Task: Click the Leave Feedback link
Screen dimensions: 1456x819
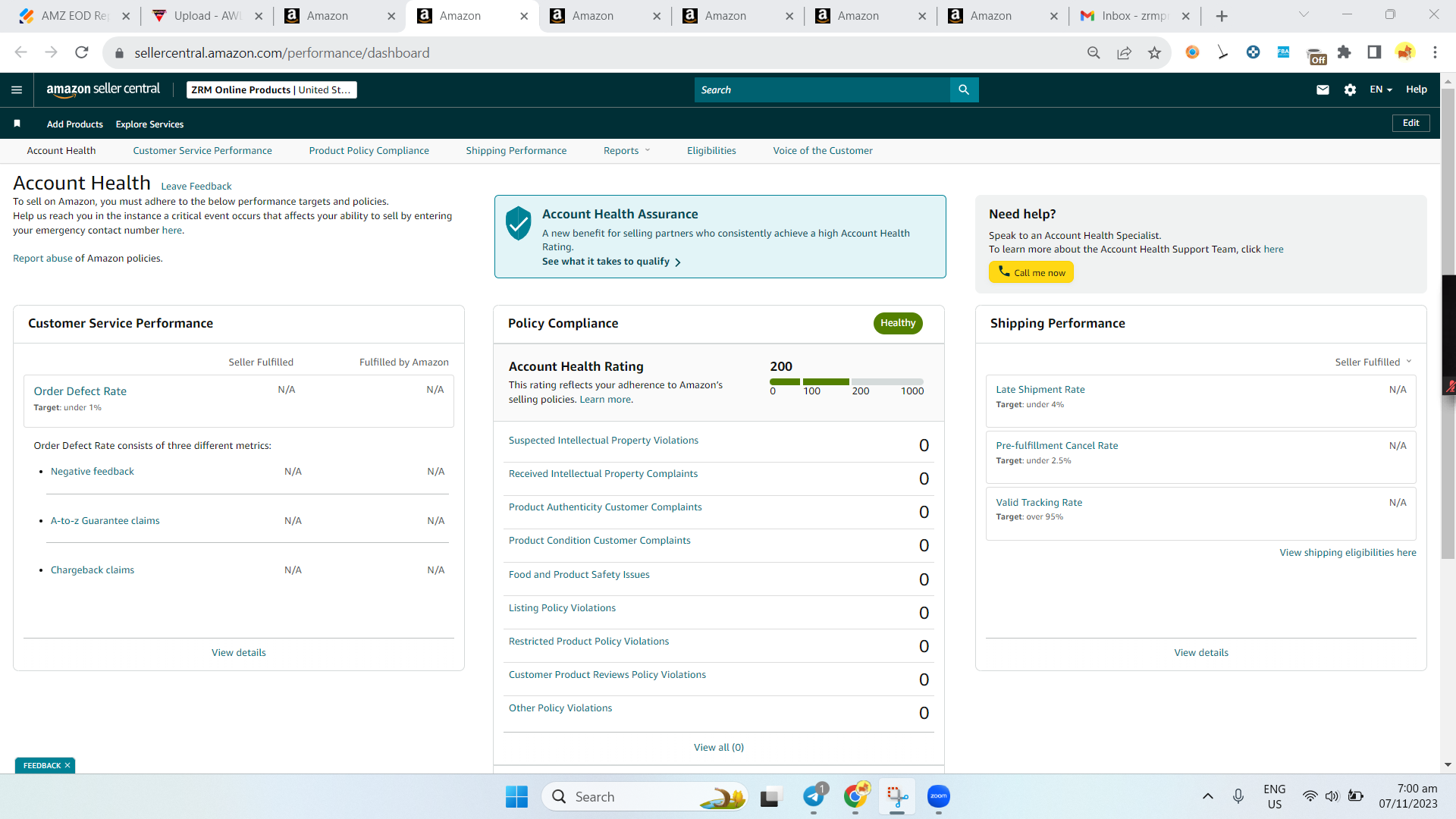Action: pos(196,186)
